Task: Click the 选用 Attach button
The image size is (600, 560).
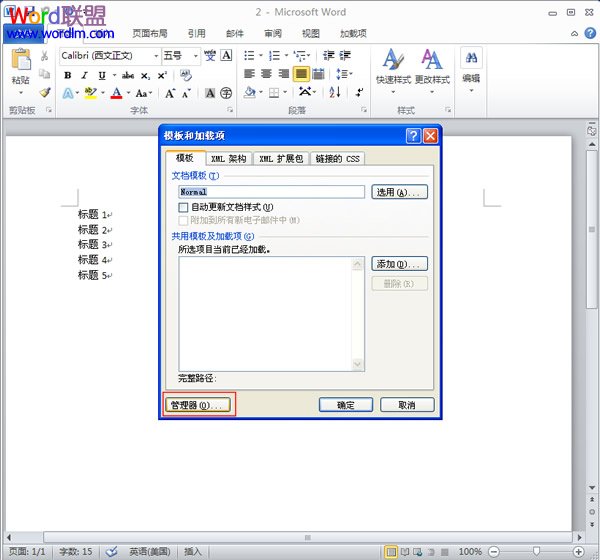Action: (399, 192)
